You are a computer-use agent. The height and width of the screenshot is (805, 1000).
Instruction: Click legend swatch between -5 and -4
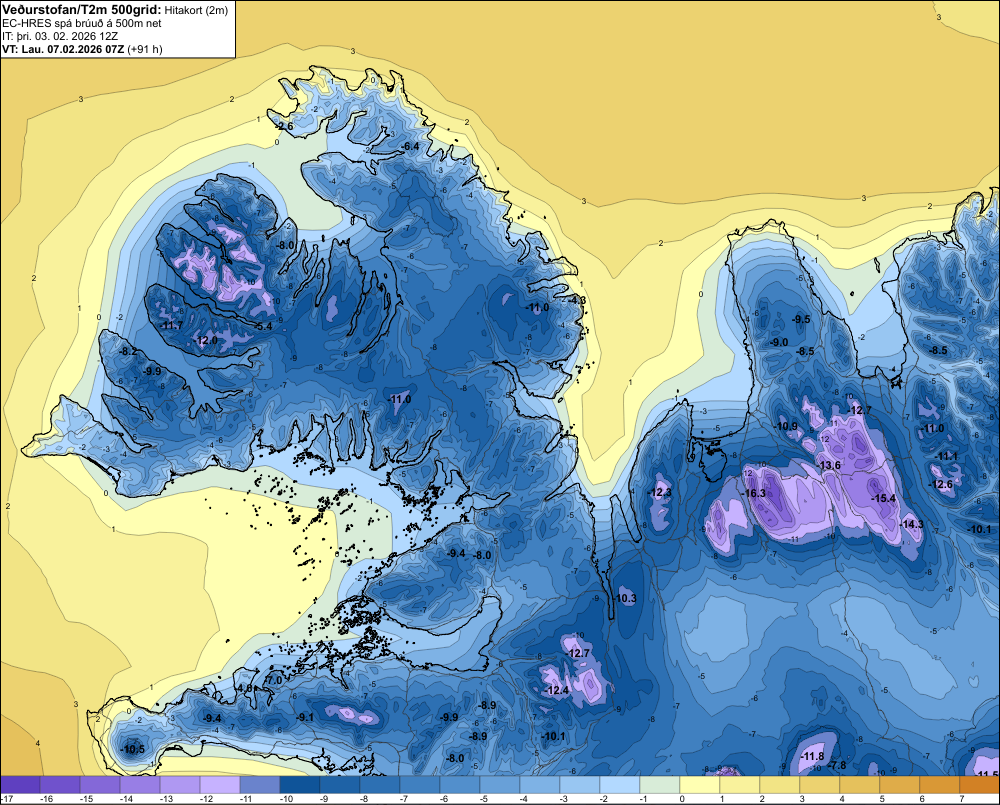point(500,785)
